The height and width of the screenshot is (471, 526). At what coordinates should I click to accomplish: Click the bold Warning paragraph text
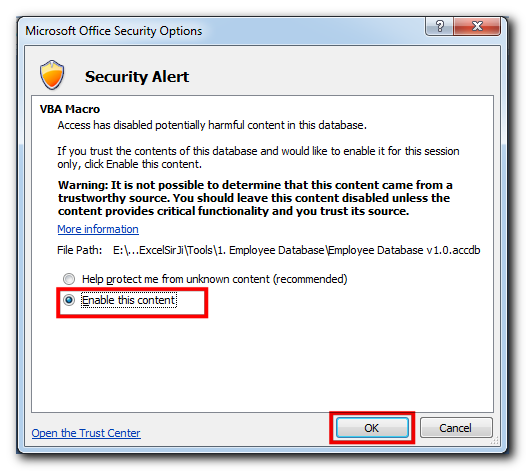click(255, 198)
